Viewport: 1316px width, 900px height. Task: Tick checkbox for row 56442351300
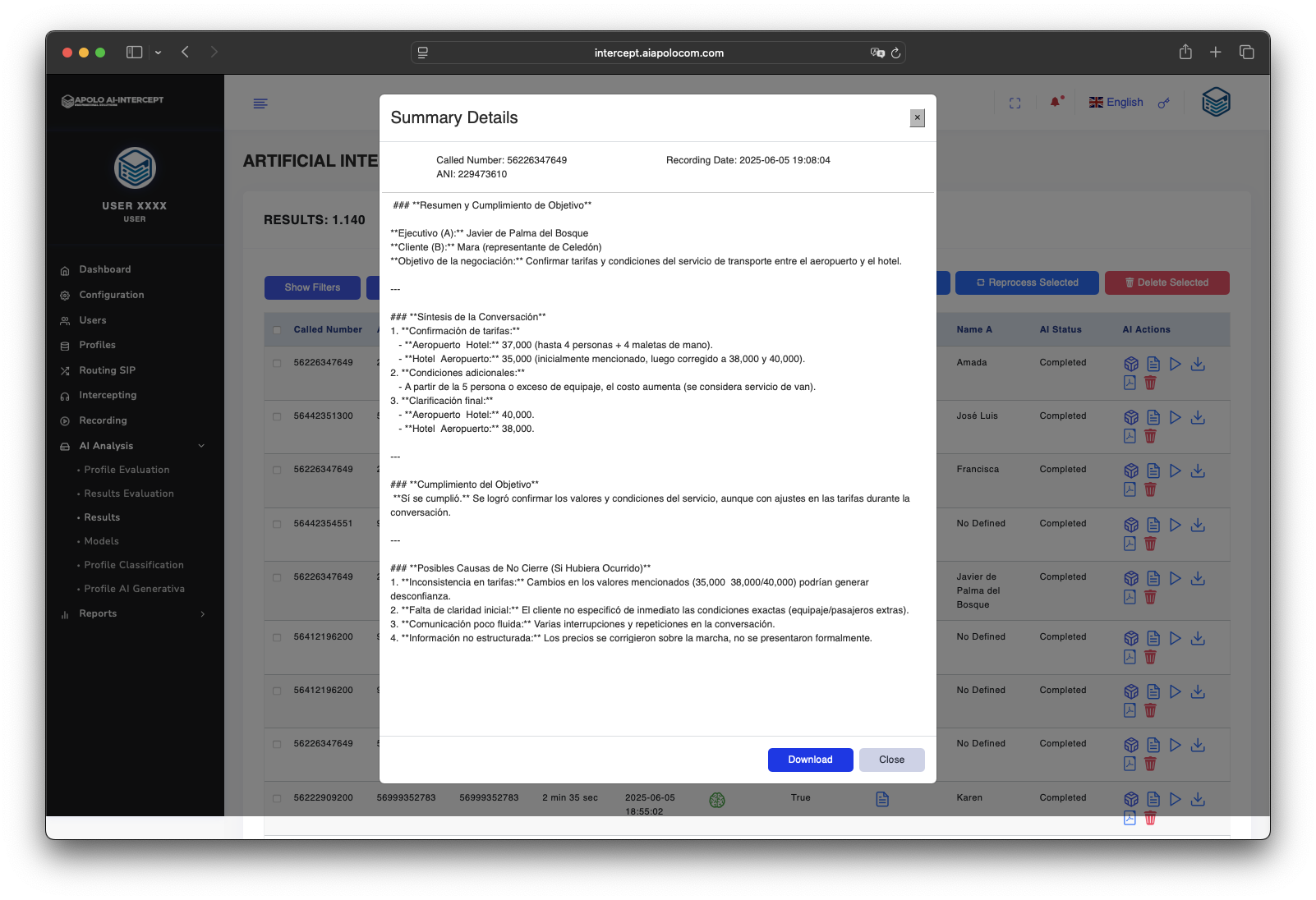click(277, 416)
